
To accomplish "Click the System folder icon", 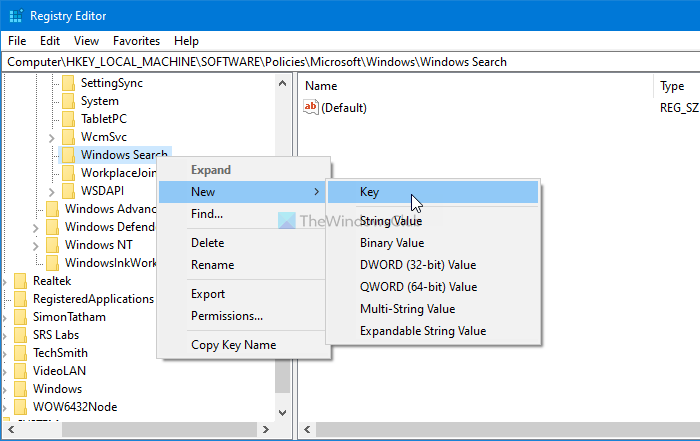I will click(x=68, y=101).
